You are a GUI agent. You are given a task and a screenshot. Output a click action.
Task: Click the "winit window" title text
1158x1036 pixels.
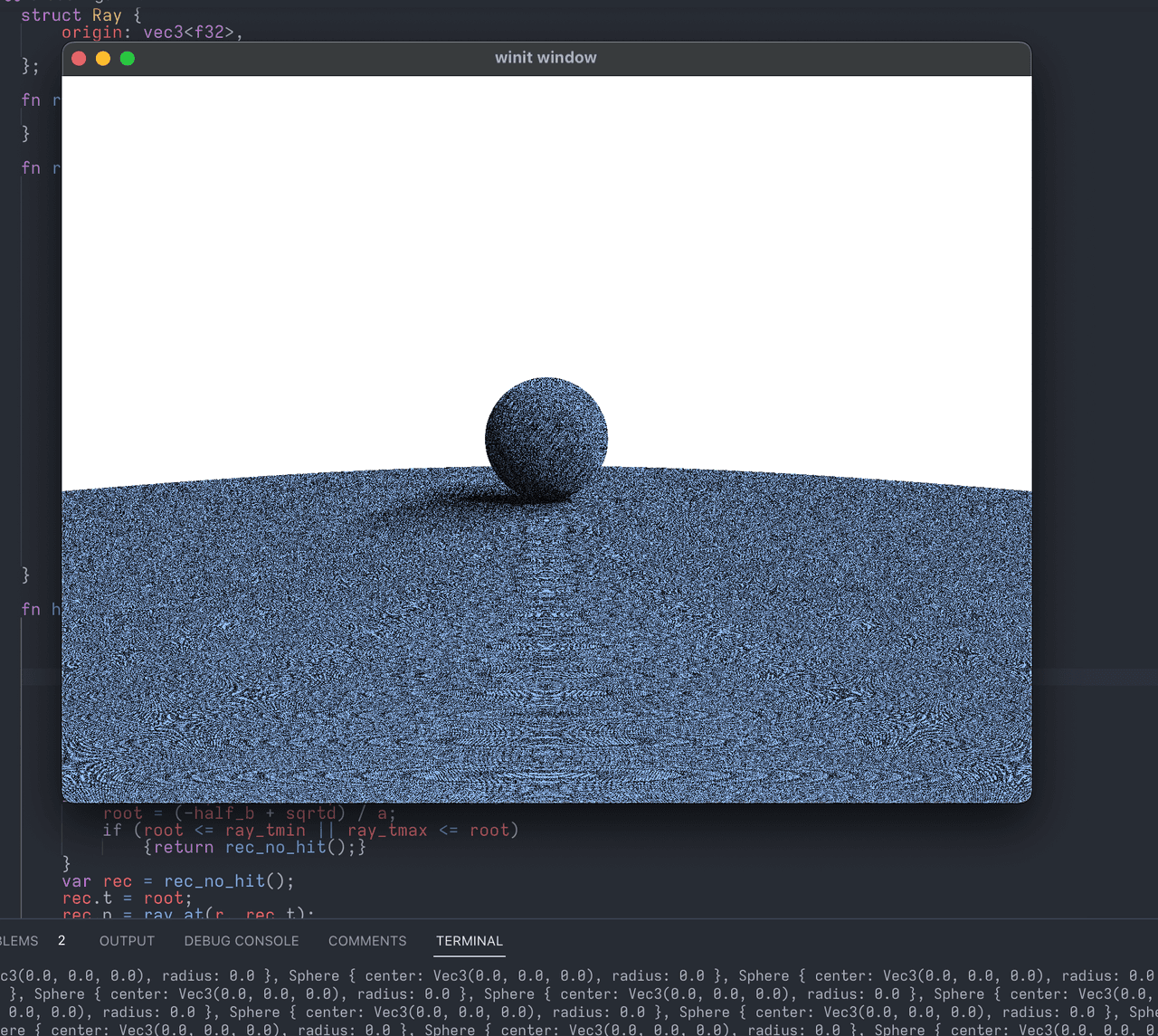pyautogui.click(x=546, y=58)
